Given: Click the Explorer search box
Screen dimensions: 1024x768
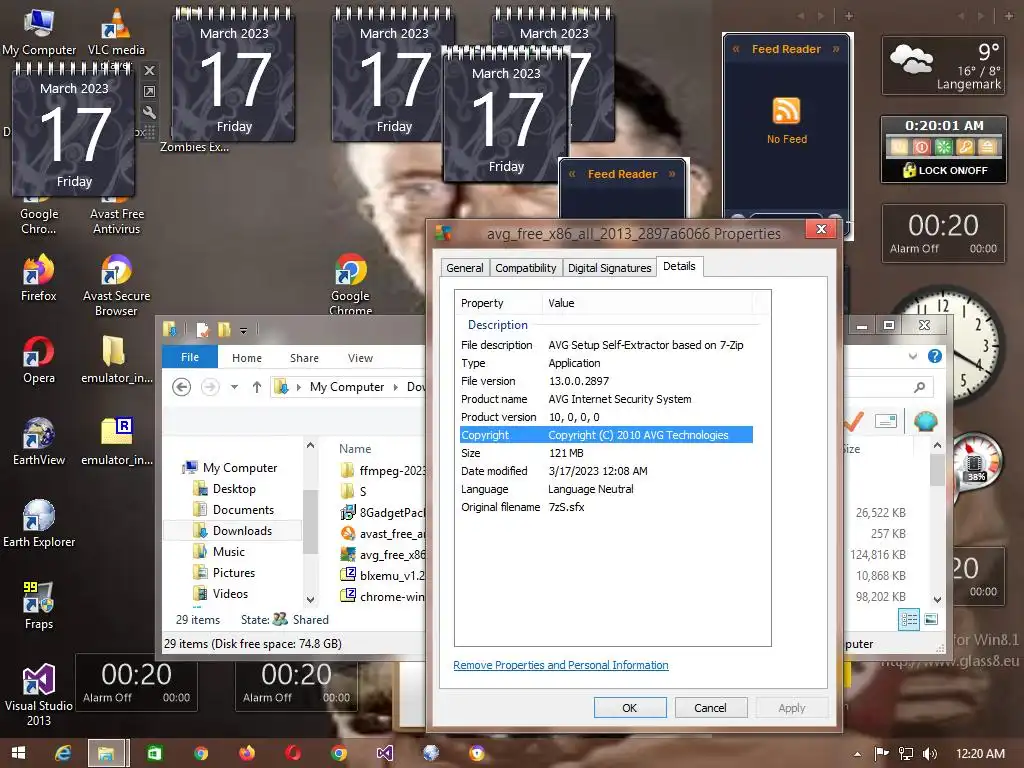Looking at the screenshot, I should point(888,387).
